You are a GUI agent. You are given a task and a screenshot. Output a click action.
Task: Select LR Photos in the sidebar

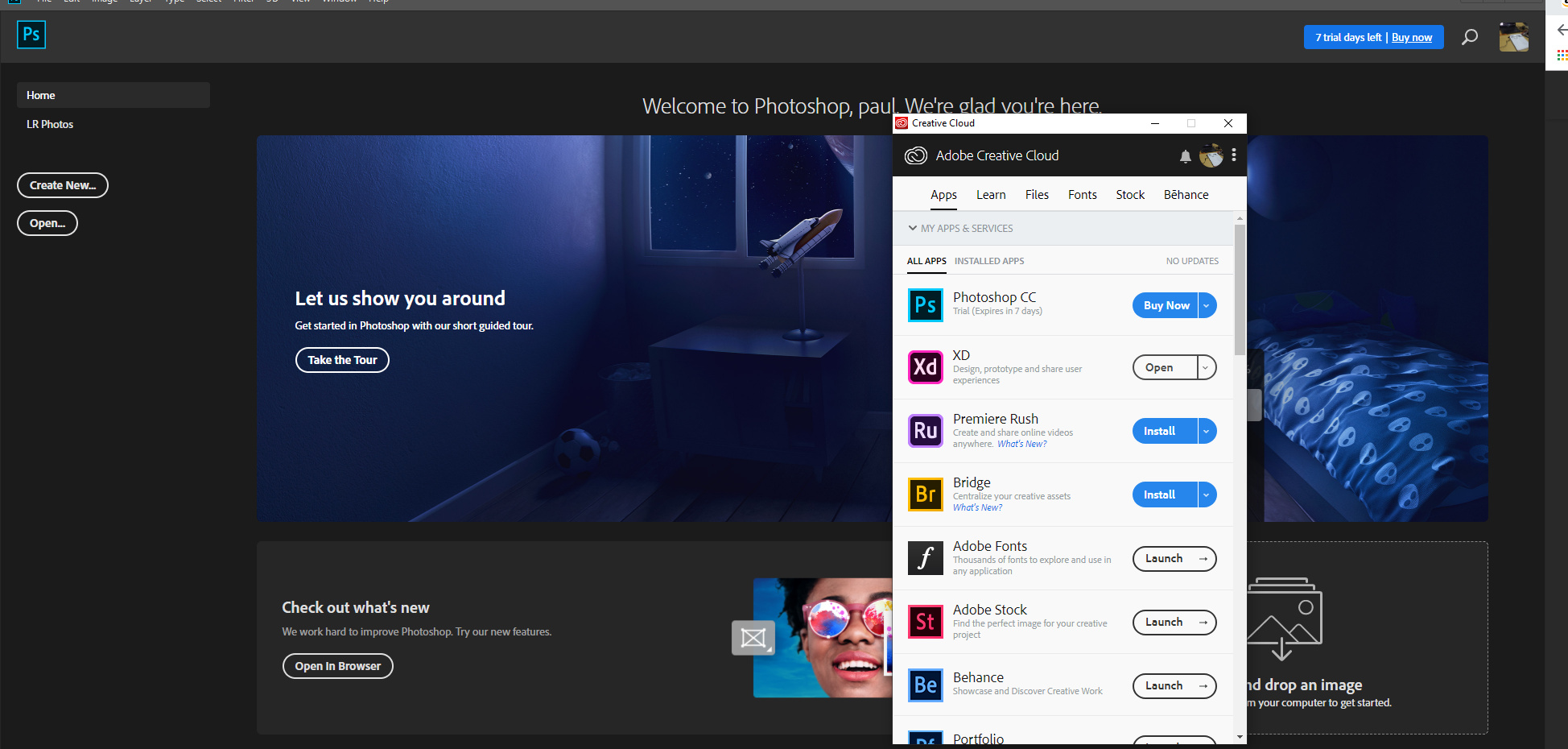[x=50, y=124]
